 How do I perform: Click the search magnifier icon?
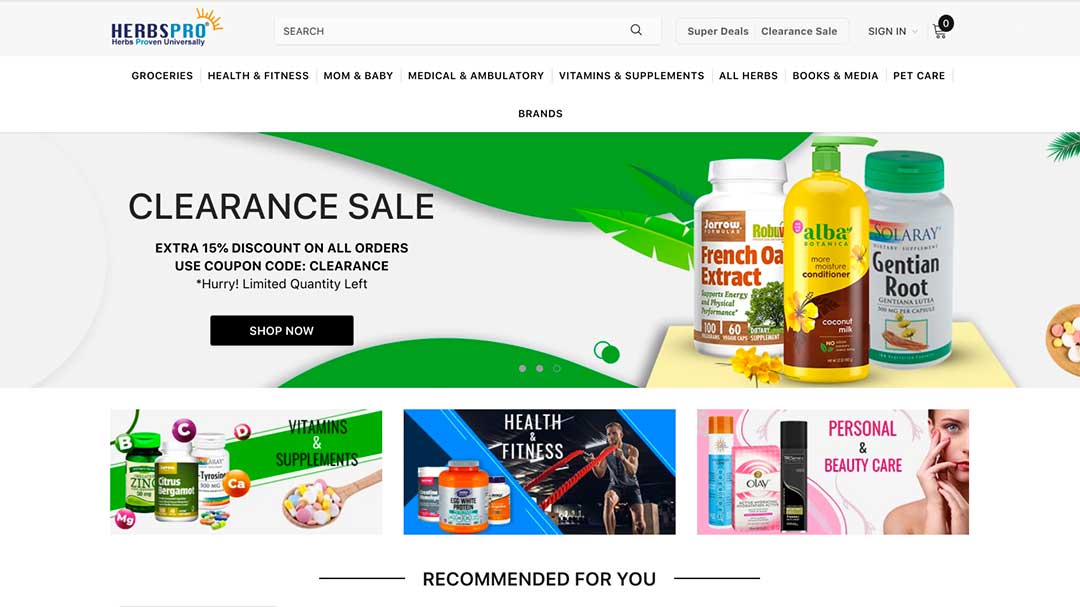coord(636,30)
